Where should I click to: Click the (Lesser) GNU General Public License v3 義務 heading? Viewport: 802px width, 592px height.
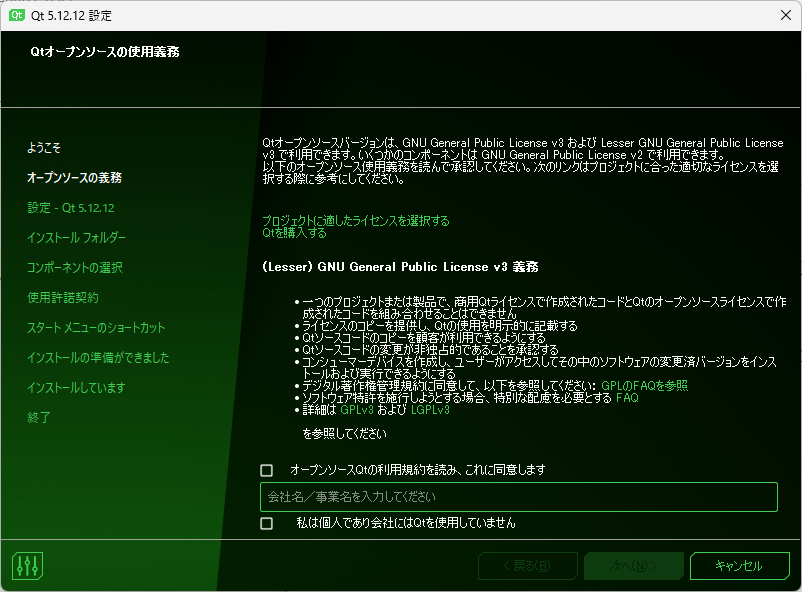(400, 267)
